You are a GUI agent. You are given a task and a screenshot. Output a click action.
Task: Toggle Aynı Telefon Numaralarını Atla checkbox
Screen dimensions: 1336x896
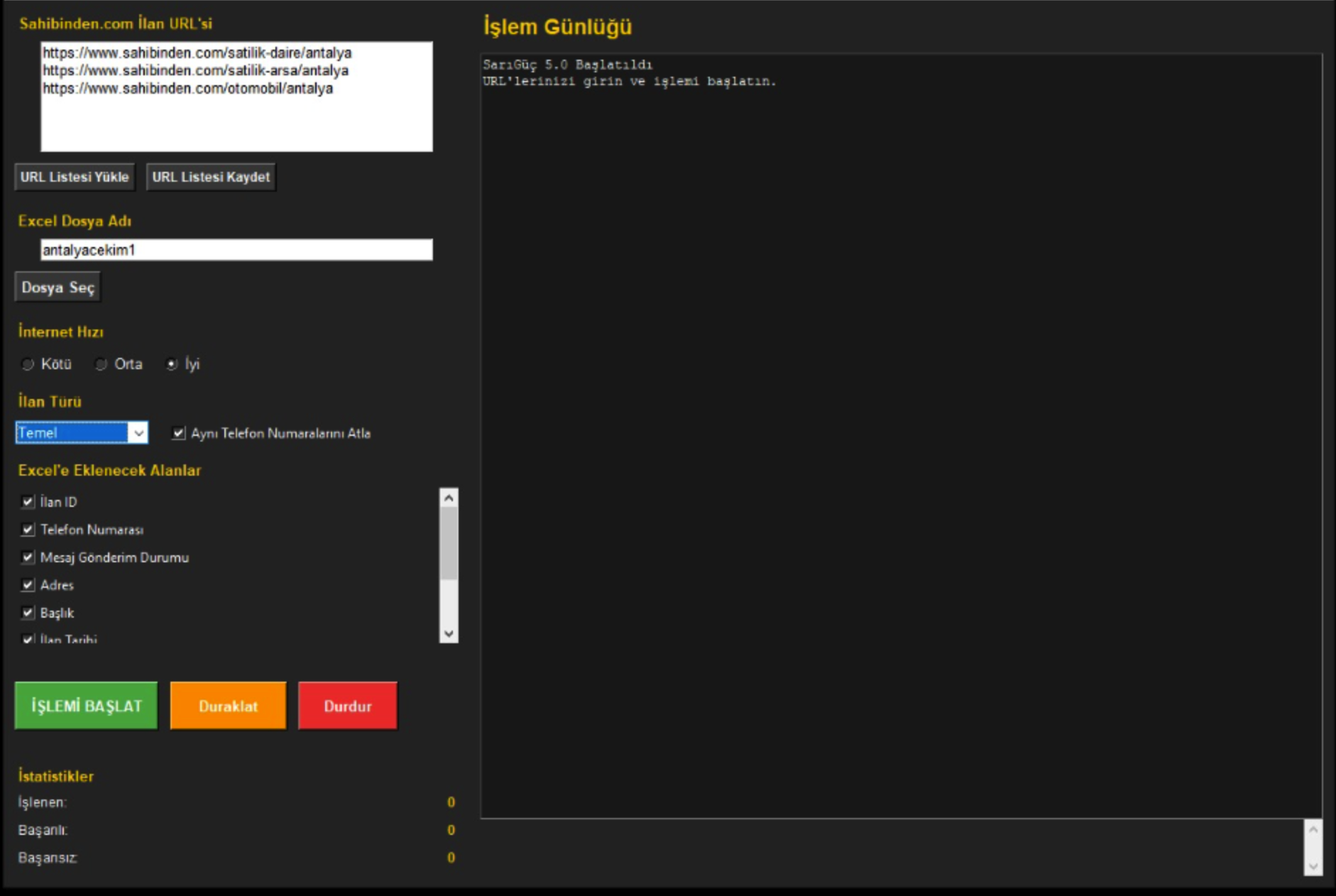[179, 432]
